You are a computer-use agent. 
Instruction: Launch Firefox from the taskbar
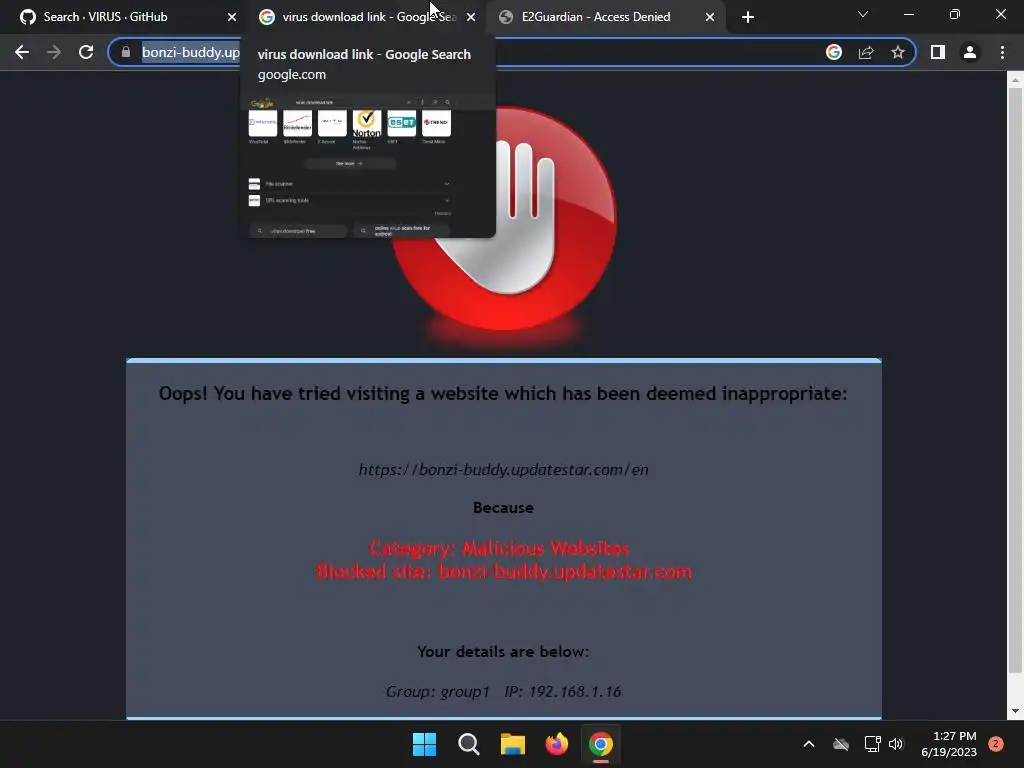(x=556, y=744)
